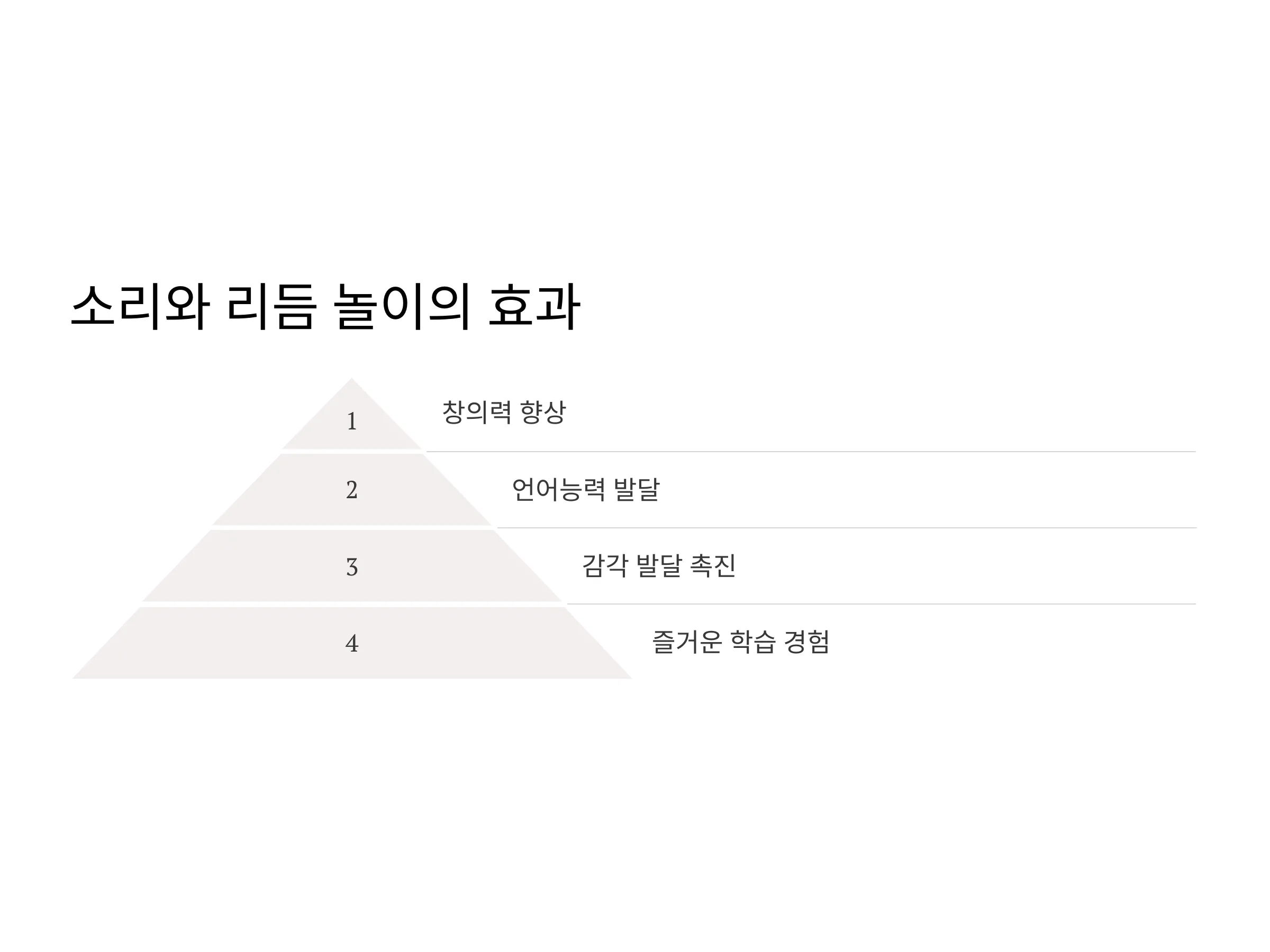Image resolution: width=1270 pixels, height=952 pixels.
Task: Click the word 향상 in the first label
Action: tap(543, 412)
